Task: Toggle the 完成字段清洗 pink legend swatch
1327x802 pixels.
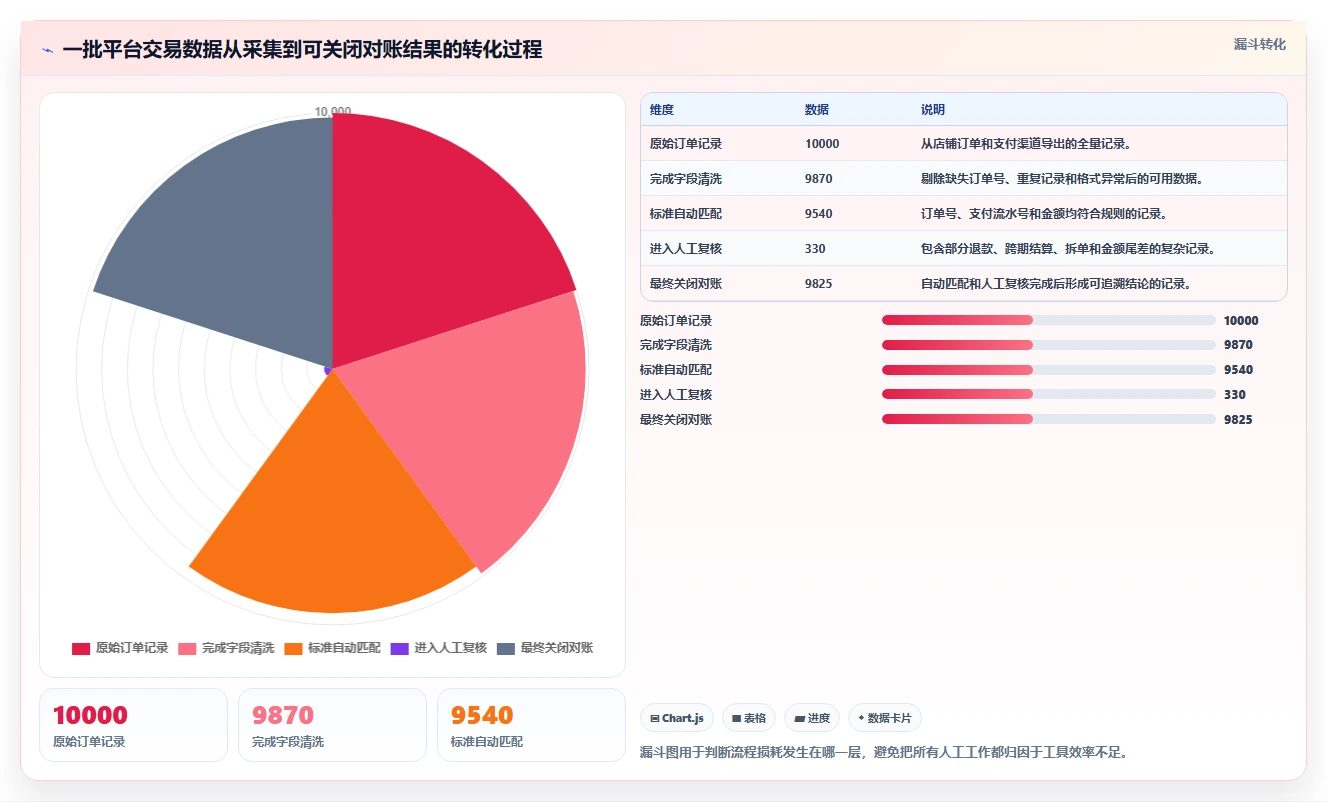Action: tap(187, 648)
